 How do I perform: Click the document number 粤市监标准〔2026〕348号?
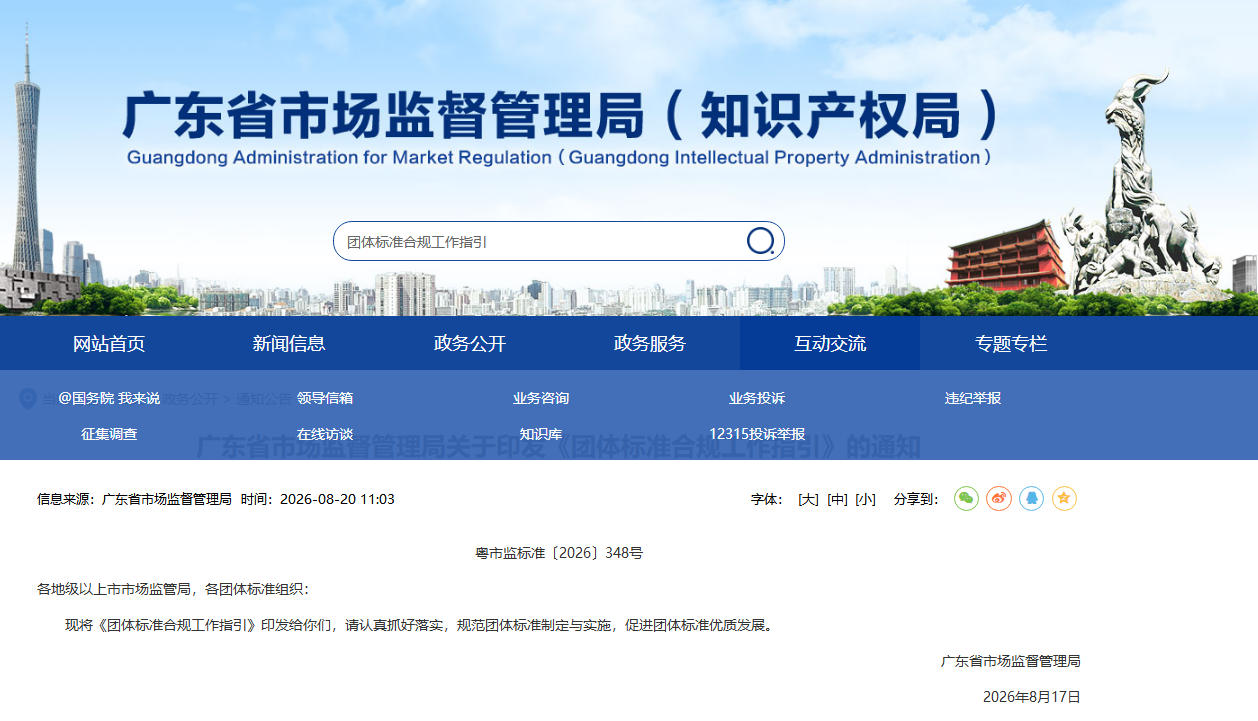tap(559, 553)
